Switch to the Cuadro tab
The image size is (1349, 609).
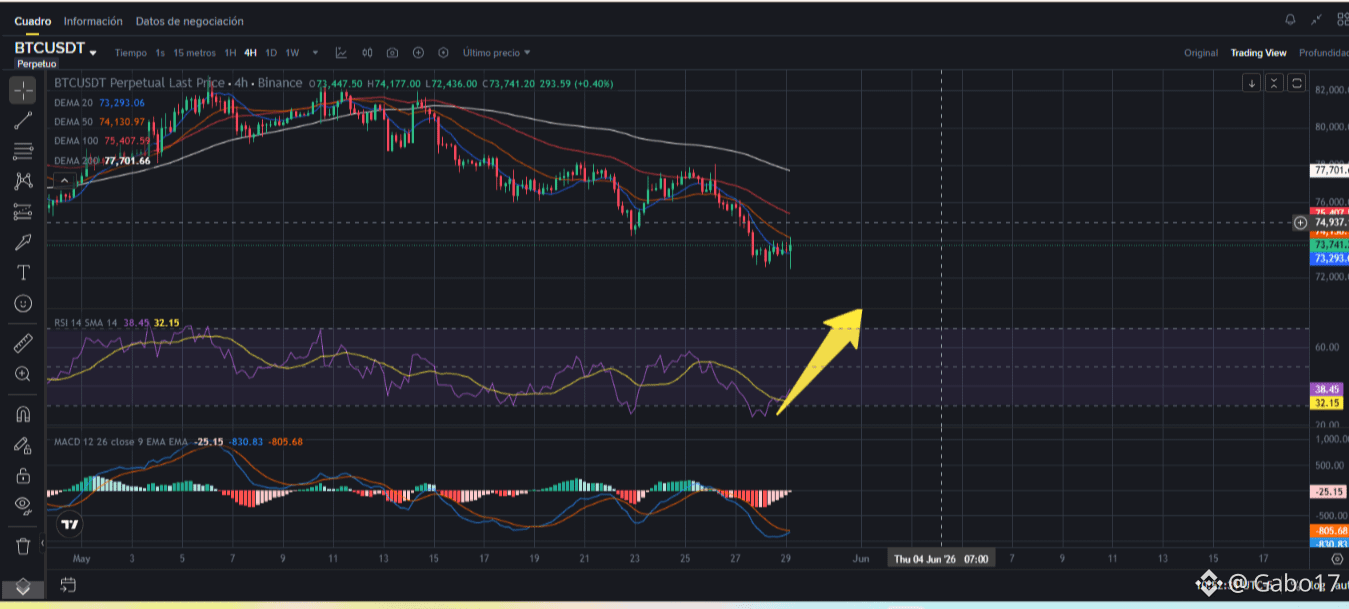[32, 21]
